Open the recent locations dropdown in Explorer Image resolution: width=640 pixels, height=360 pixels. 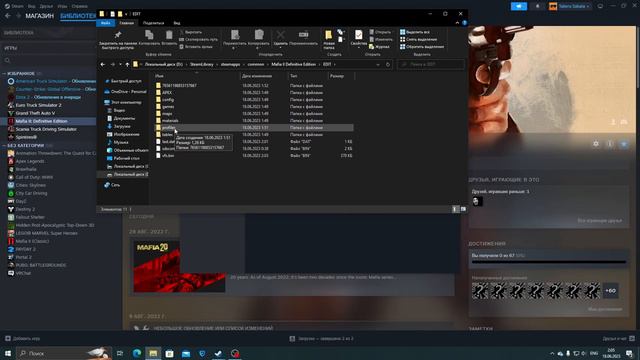tap(120, 64)
